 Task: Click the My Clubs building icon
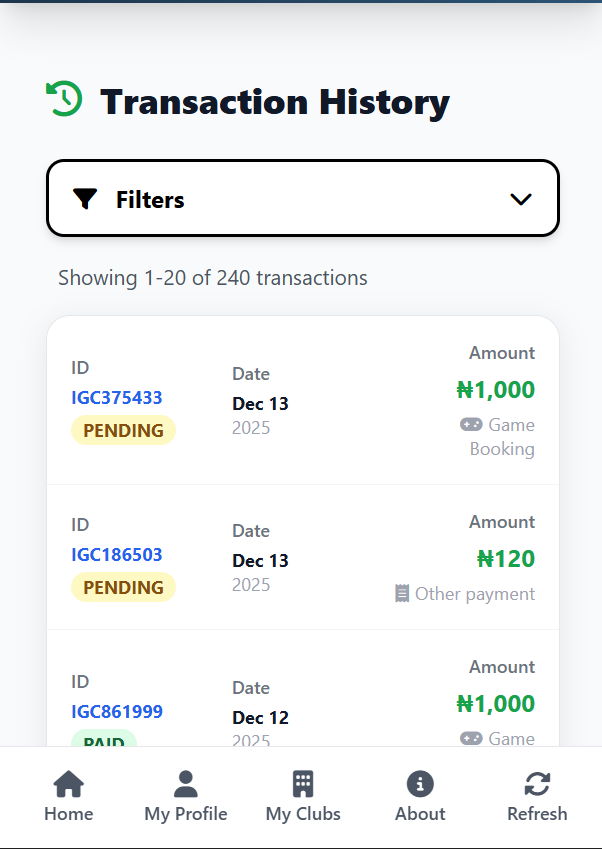pyautogui.click(x=303, y=783)
